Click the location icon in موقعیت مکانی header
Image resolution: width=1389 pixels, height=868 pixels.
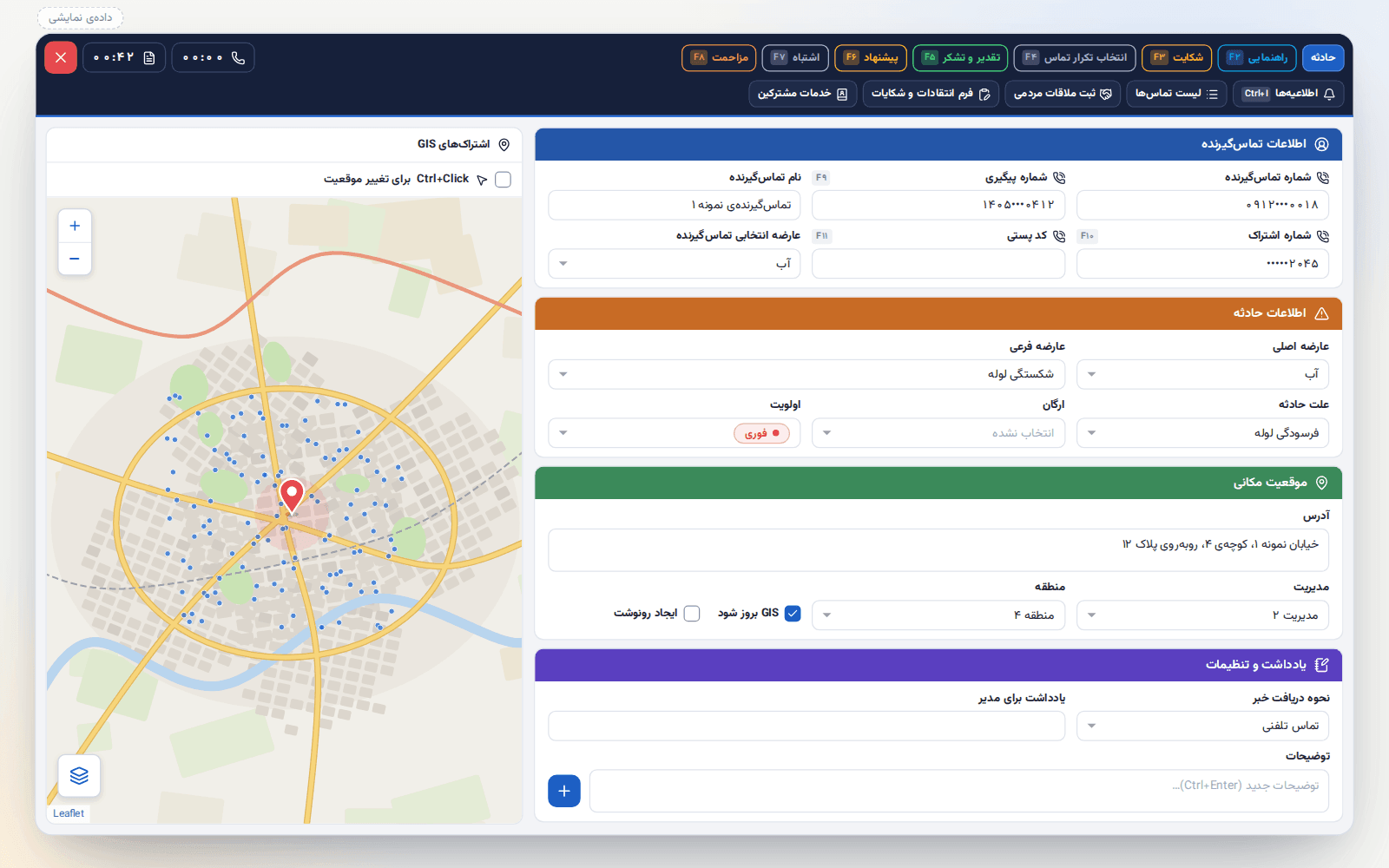pyautogui.click(x=1321, y=483)
